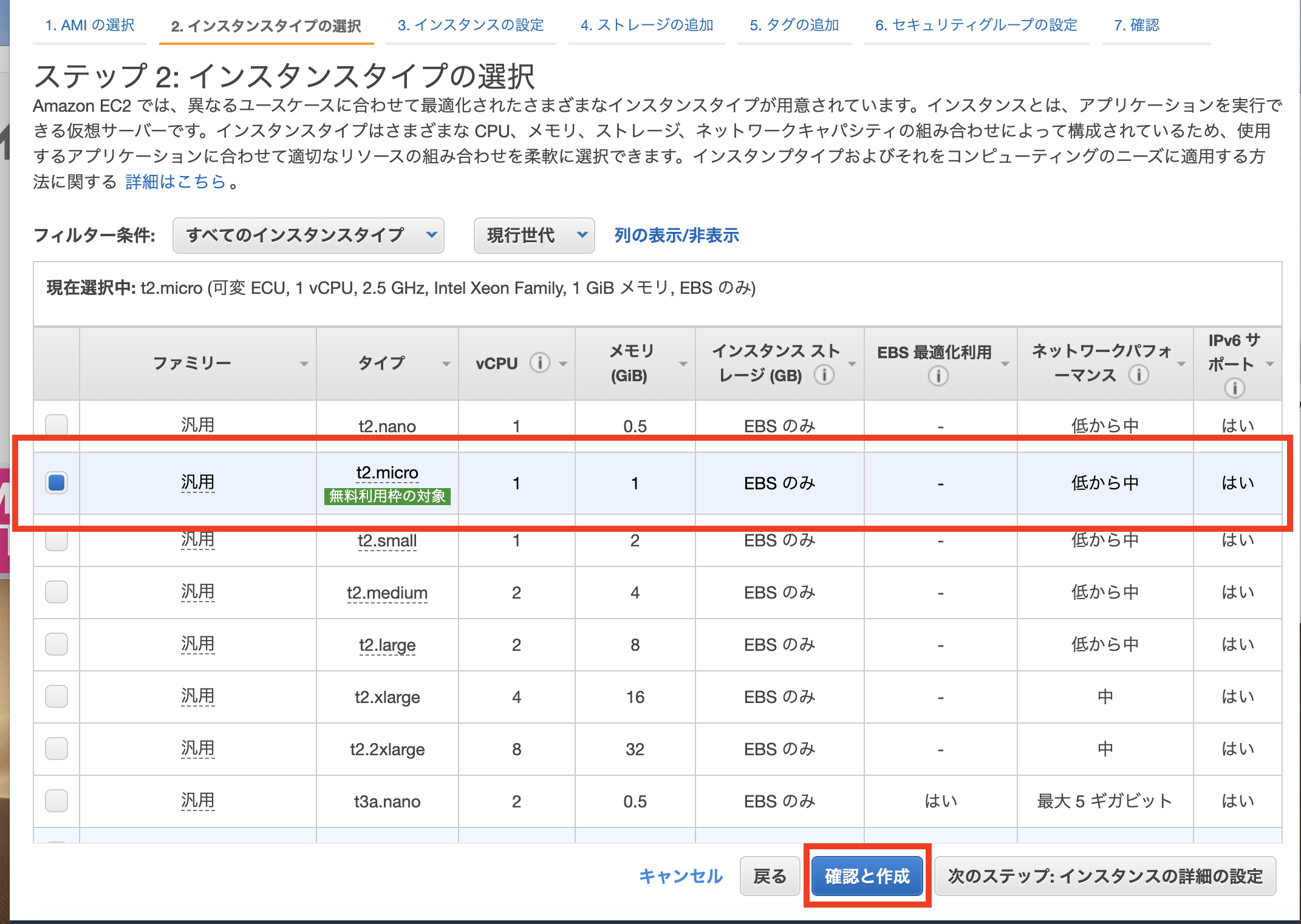Select 2. インスタンスタイプの選択 tab
This screenshot has width=1301, height=924.
click(266, 26)
